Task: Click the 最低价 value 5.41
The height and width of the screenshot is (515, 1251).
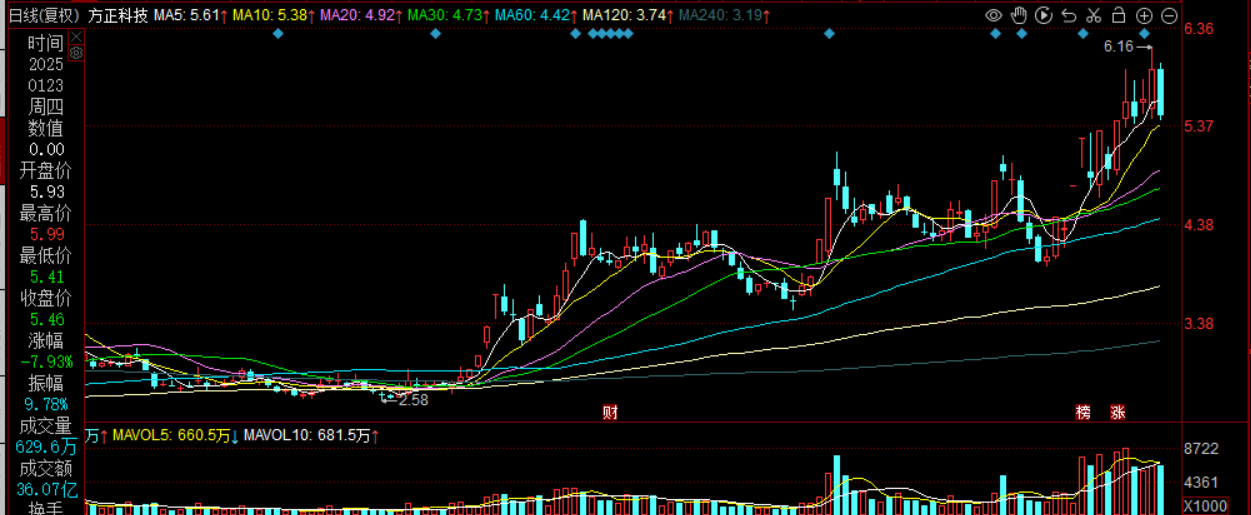Action: click(x=45, y=277)
